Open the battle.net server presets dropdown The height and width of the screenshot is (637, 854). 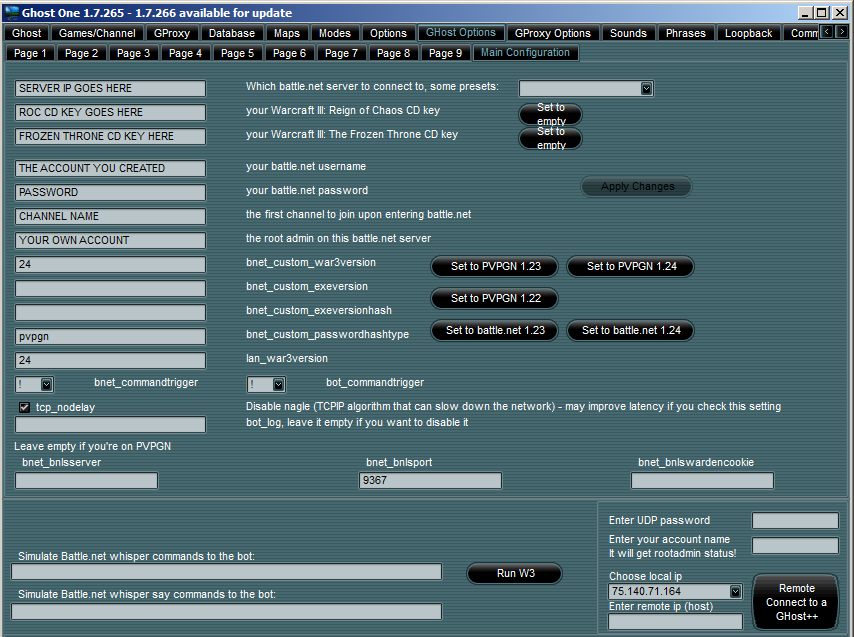[646, 89]
